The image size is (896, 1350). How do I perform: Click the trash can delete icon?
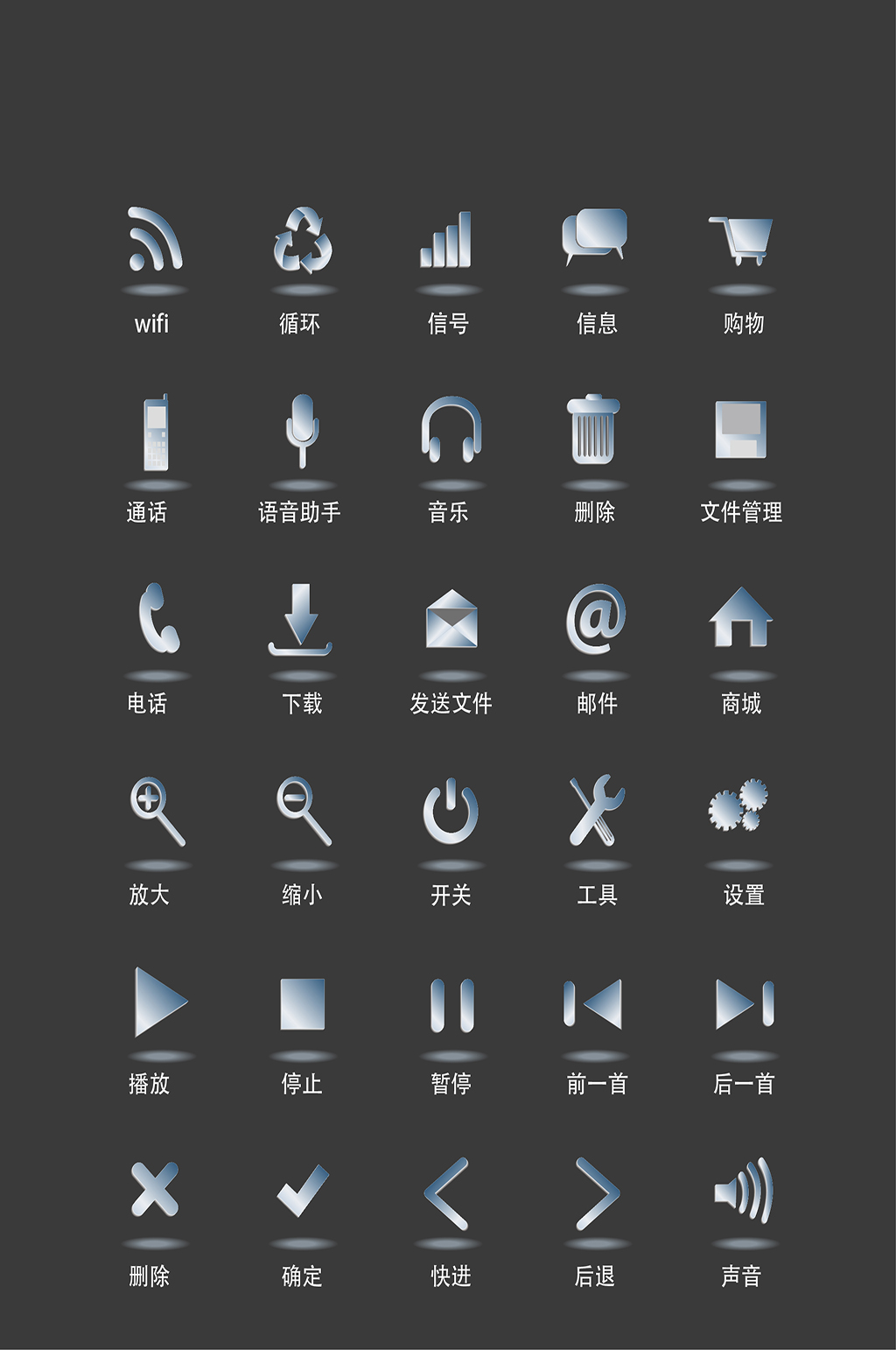pyautogui.click(x=593, y=429)
